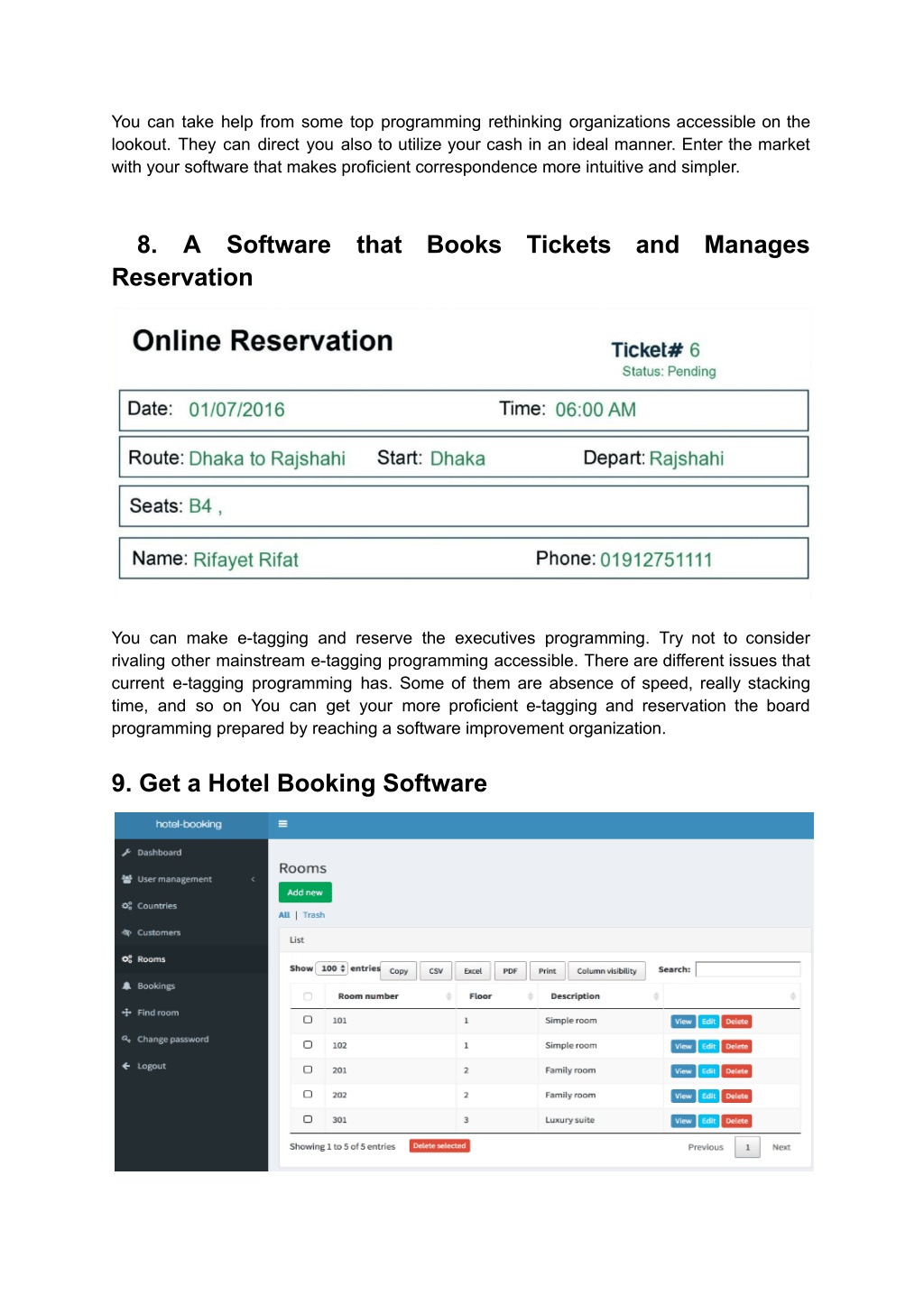Image resolution: width=924 pixels, height=1305 pixels.
Task: Click the hotel-booking brand title
Action: 189,824
